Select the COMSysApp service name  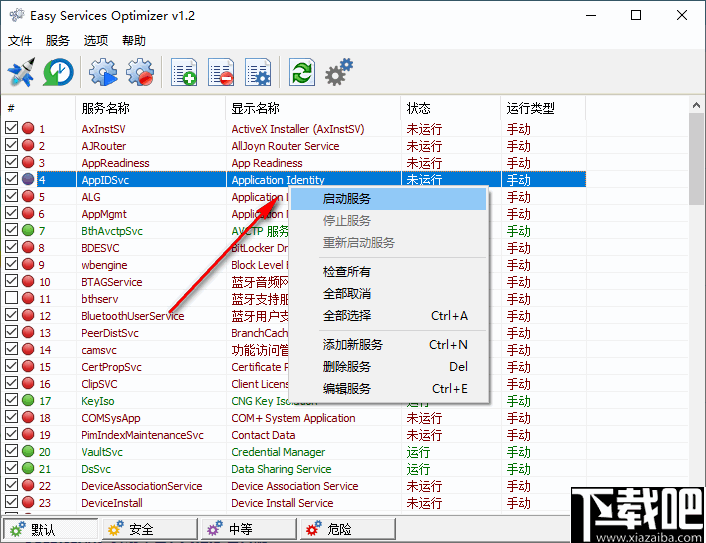(111, 418)
